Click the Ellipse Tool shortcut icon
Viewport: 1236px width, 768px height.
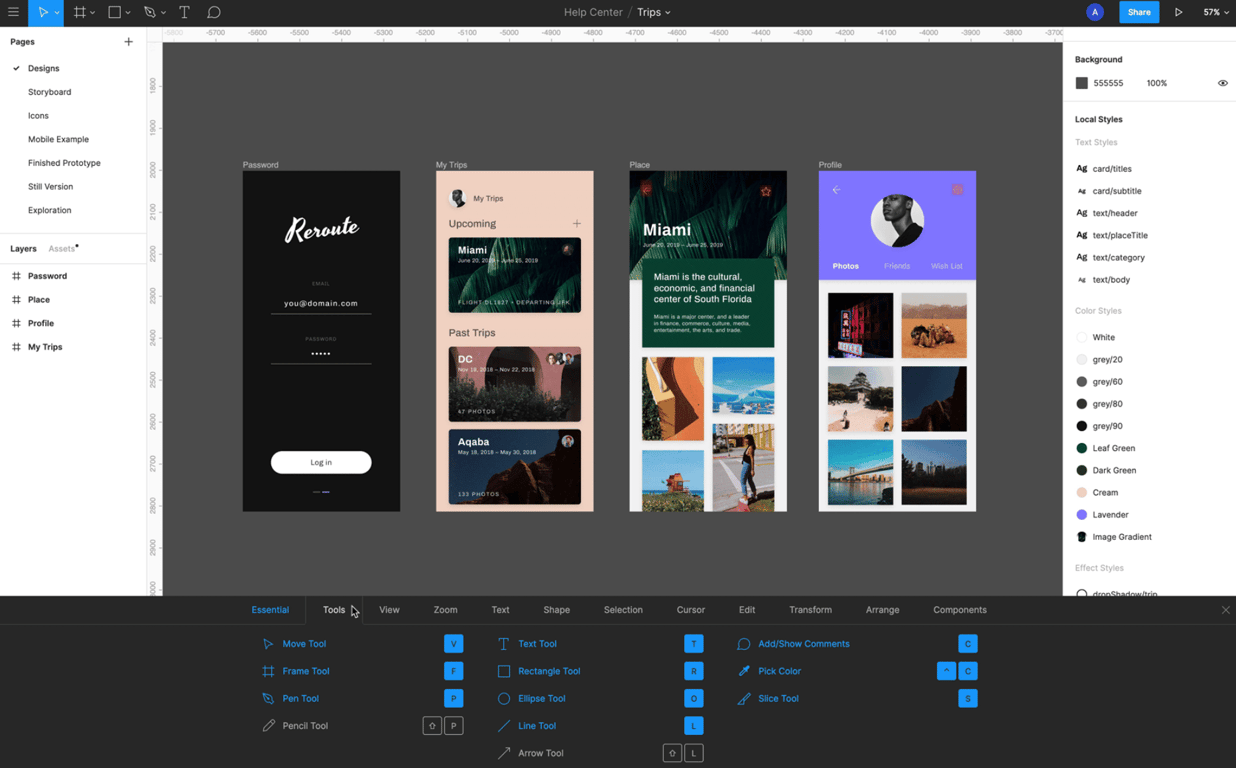pyautogui.click(x=504, y=698)
